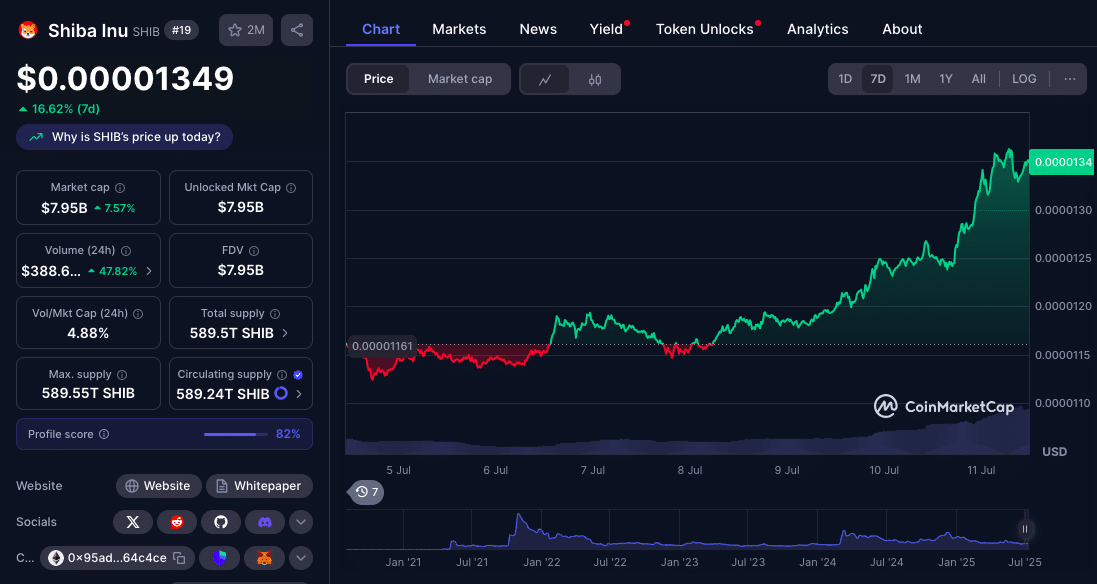Switch to candlestick chart icon
Image resolution: width=1097 pixels, height=584 pixels.
(x=595, y=79)
